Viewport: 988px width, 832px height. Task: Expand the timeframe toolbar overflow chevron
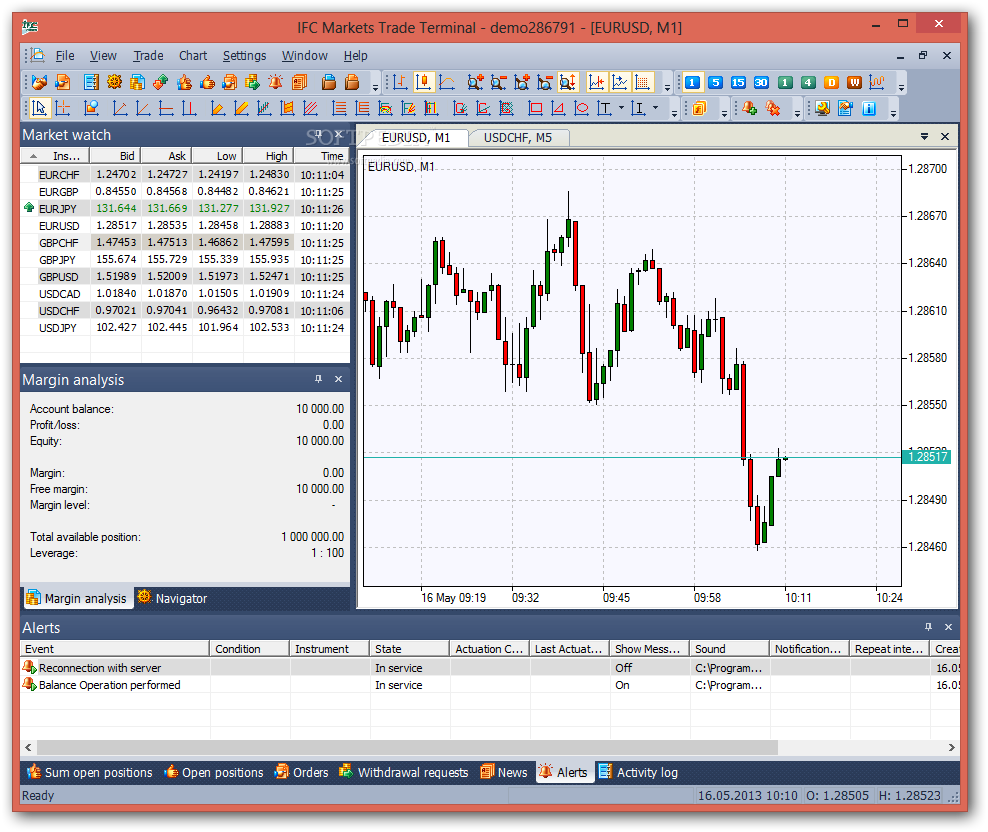pyautogui.click(x=902, y=88)
